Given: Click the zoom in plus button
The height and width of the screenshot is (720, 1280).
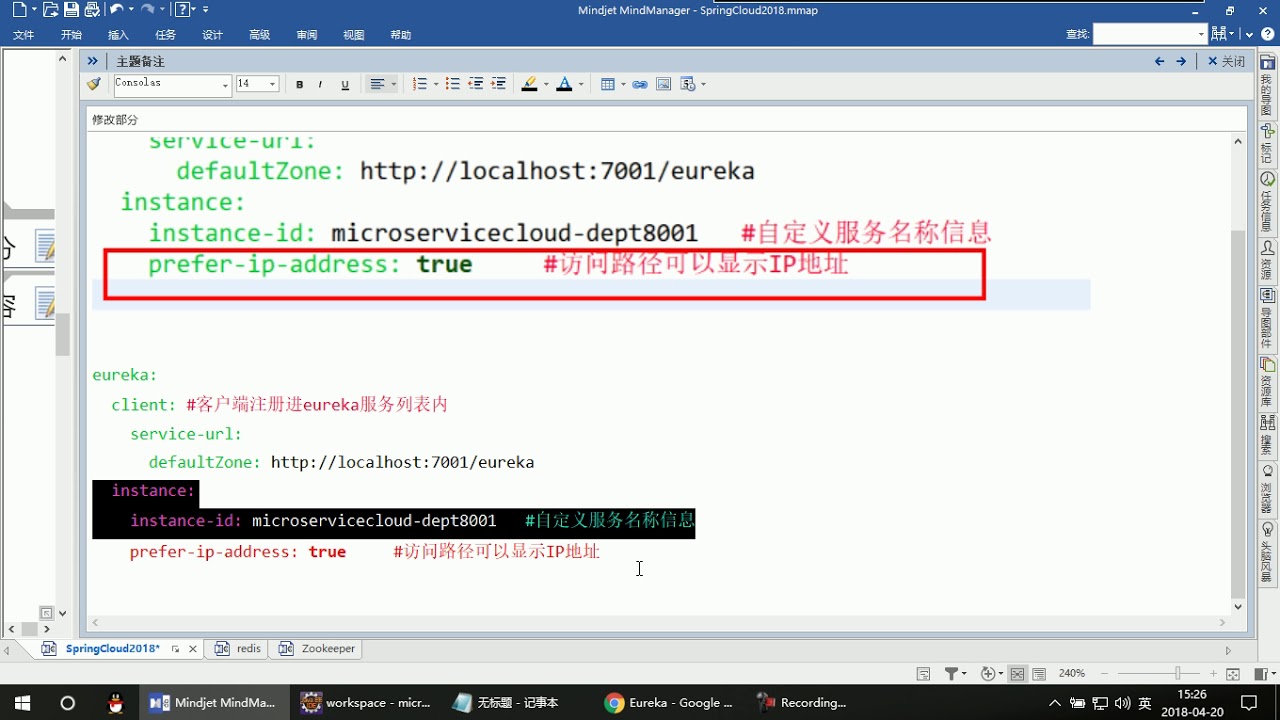Looking at the screenshot, I should [x=1214, y=674].
